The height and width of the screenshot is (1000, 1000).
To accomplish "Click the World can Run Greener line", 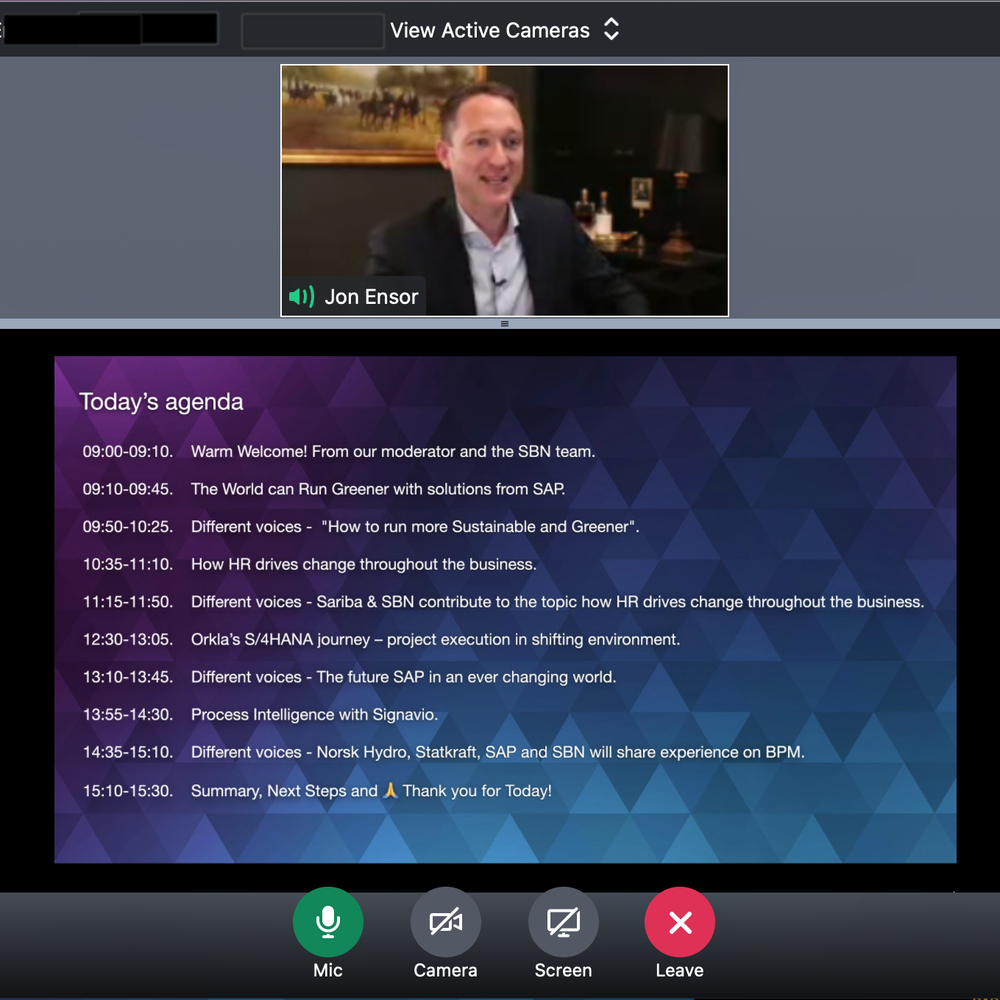I will click(x=323, y=489).
